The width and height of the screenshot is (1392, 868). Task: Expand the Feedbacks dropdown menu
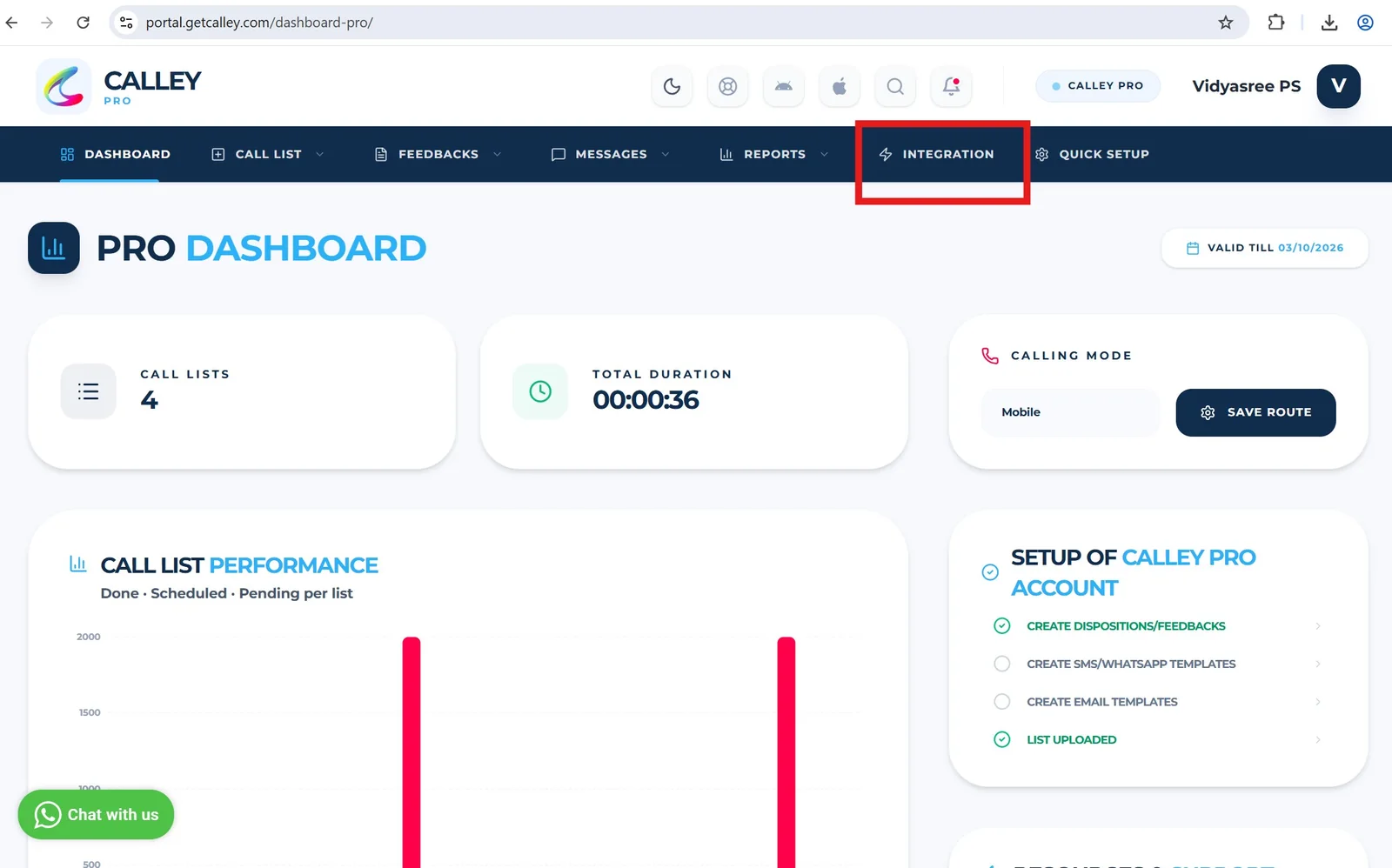point(438,154)
